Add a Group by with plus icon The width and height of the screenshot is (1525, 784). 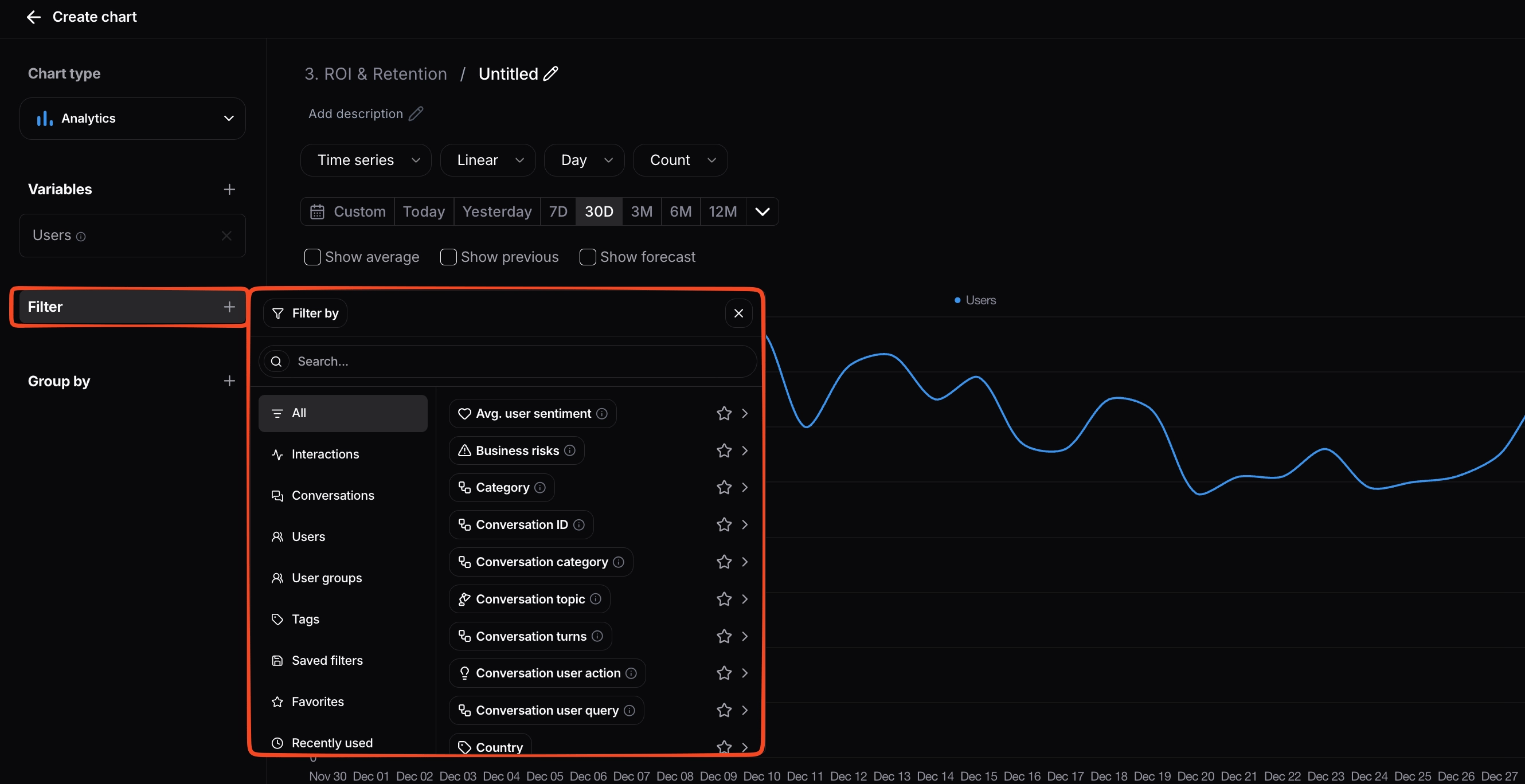coord(229,381)
